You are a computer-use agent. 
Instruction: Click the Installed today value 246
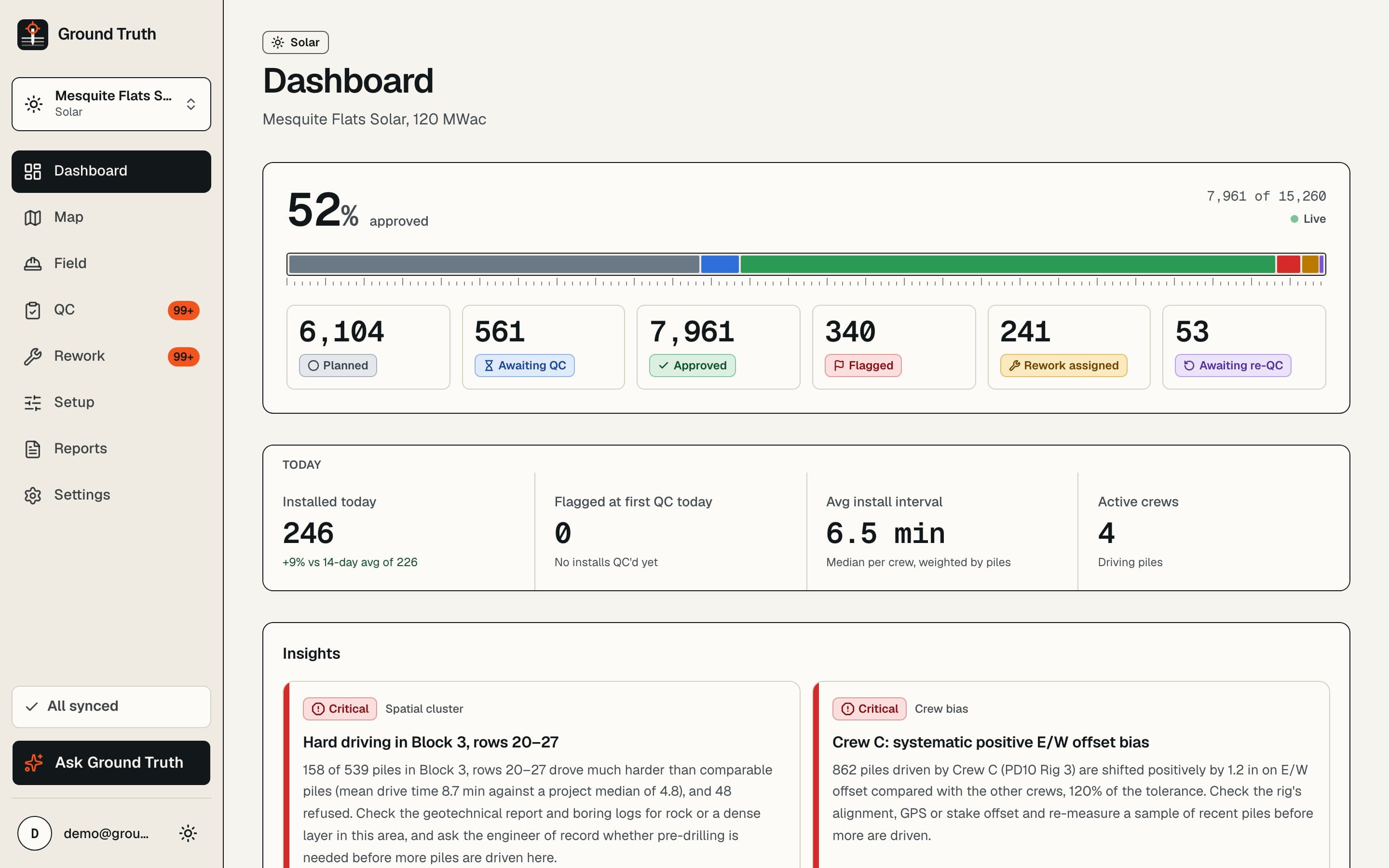point(308,533)
